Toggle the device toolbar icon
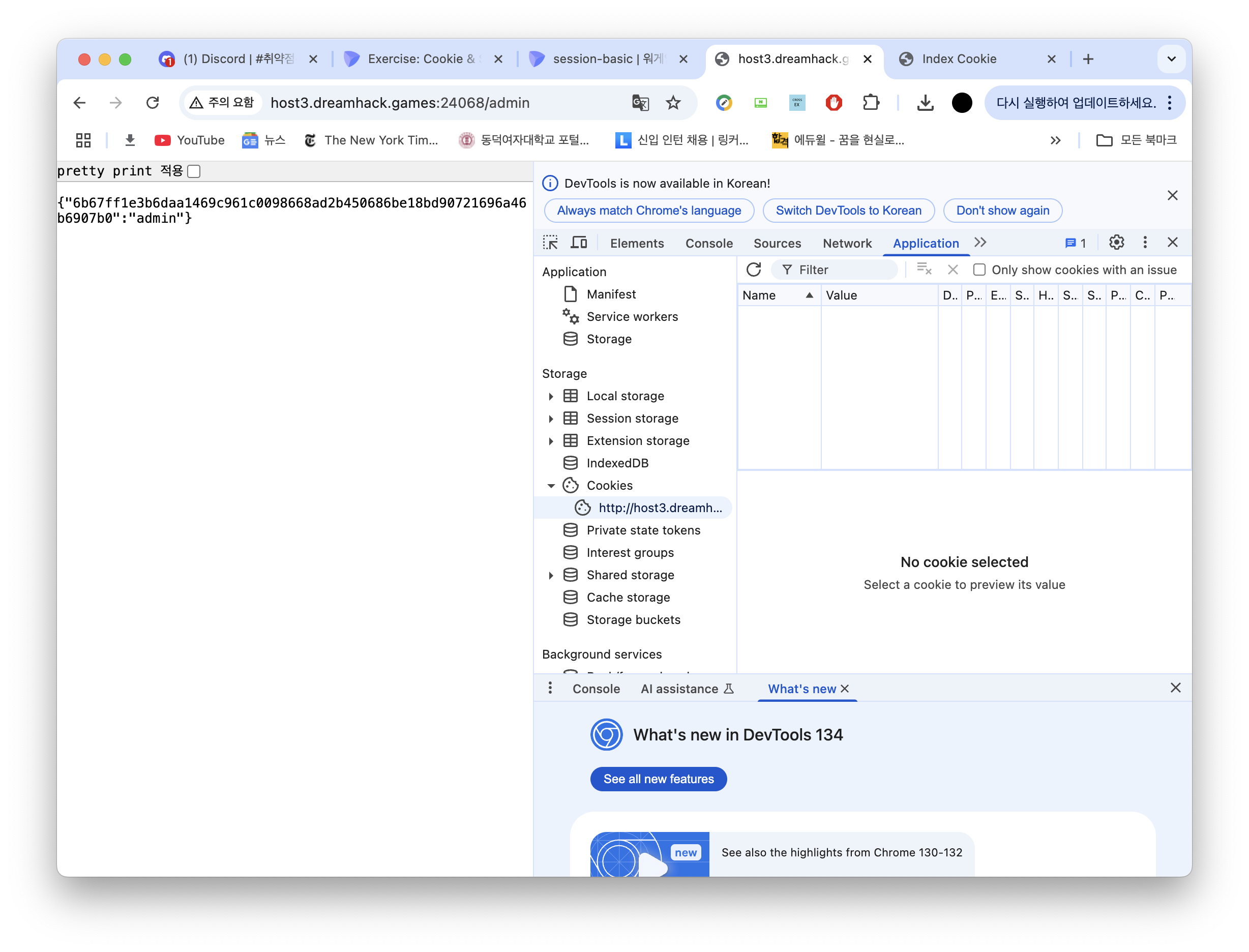Screen dimensions: 1249x952 [579, 243]
